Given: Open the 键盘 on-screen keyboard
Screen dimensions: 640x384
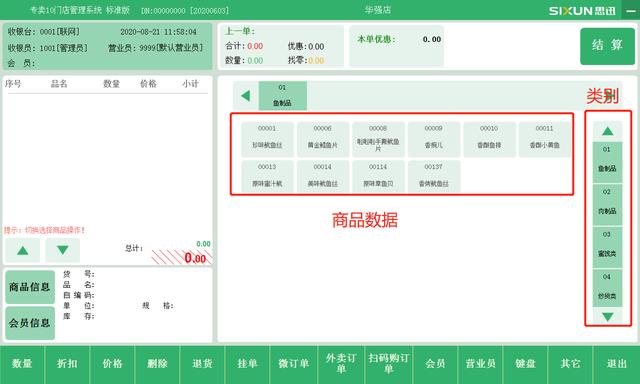Looking at the screenshot, I should 525,364.
